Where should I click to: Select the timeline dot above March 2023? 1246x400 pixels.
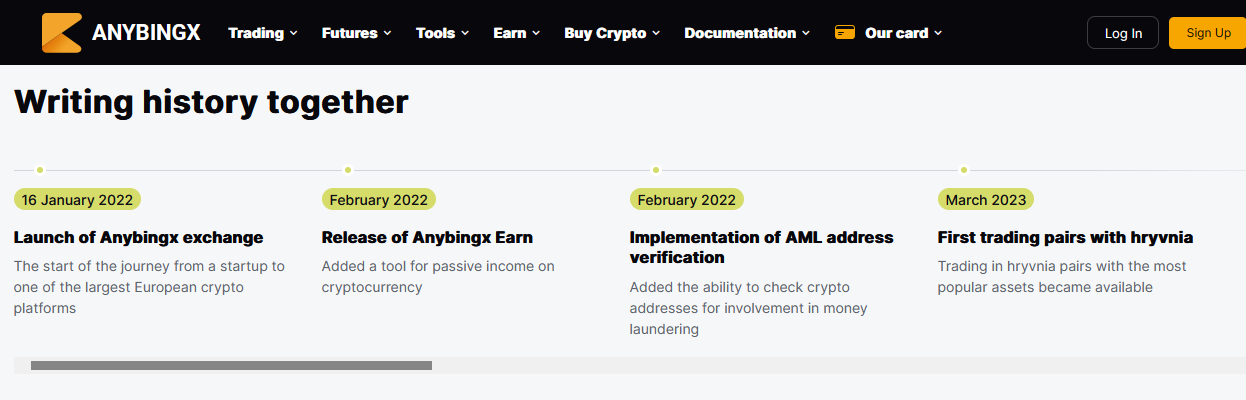(x=964, y=170)
